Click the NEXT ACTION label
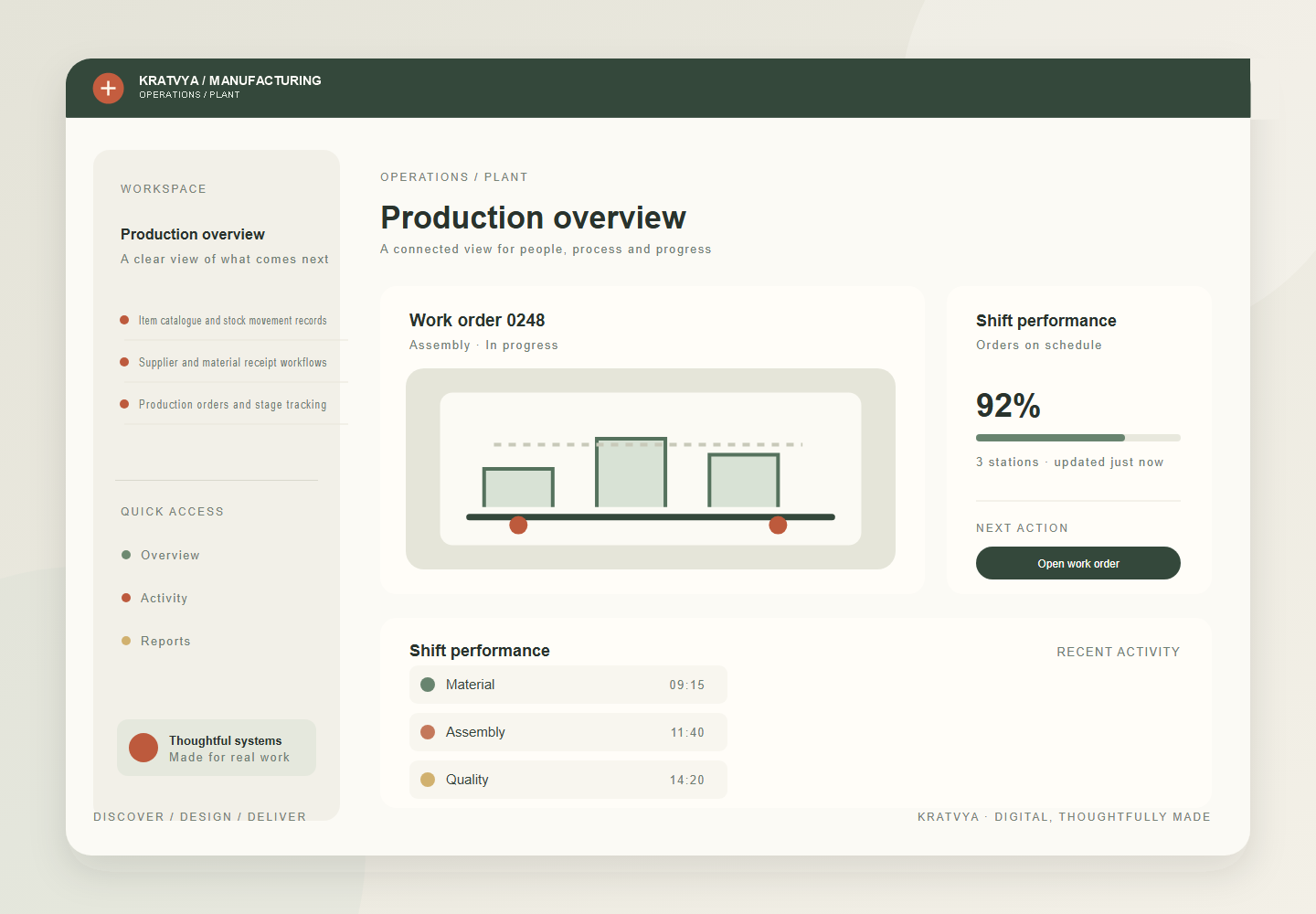The width and height of the screenshot is (1316, 914). (x=1022, y=527)
